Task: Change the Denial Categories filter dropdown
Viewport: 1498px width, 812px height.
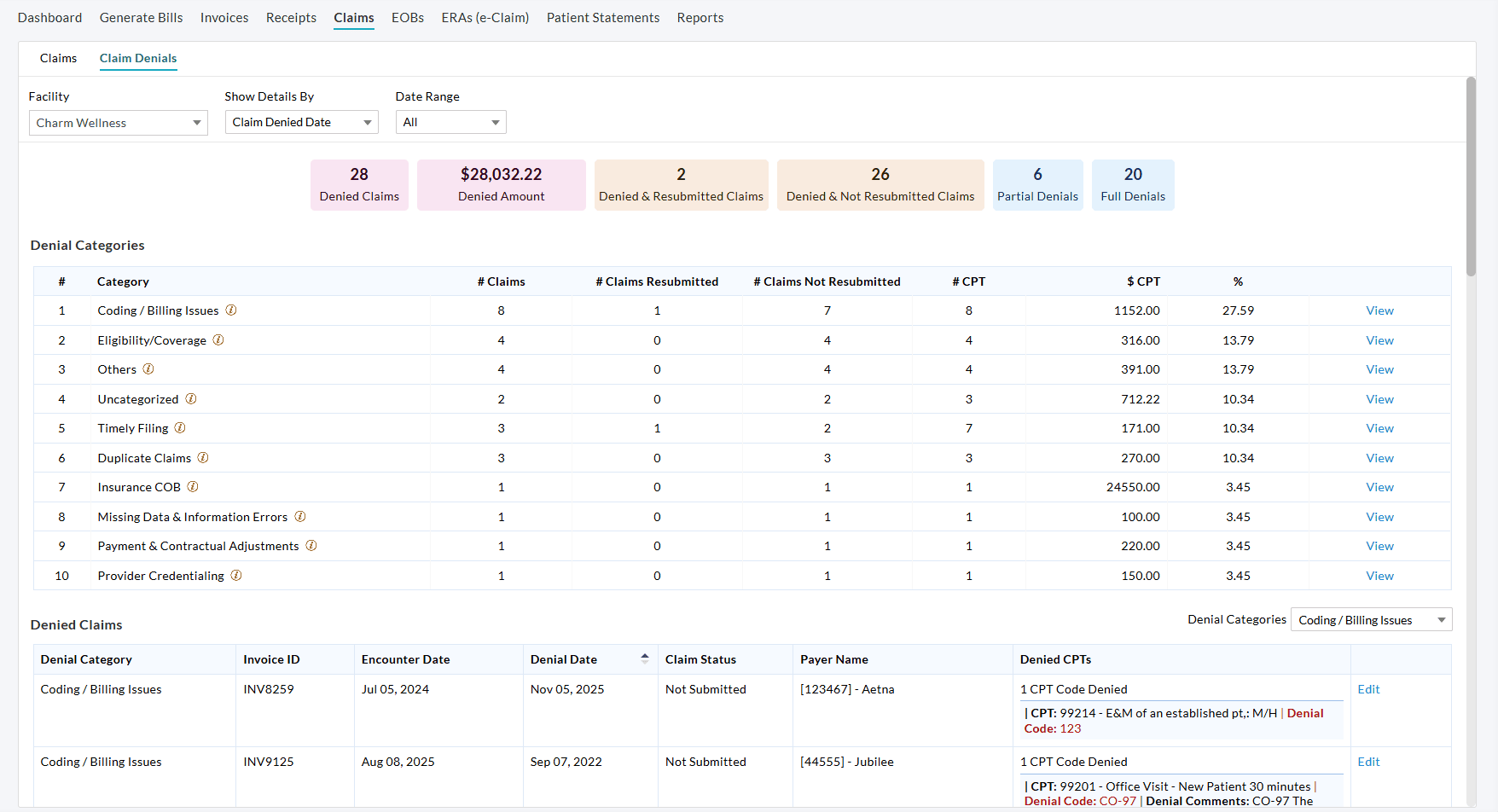Action: tap(1371, 619)
